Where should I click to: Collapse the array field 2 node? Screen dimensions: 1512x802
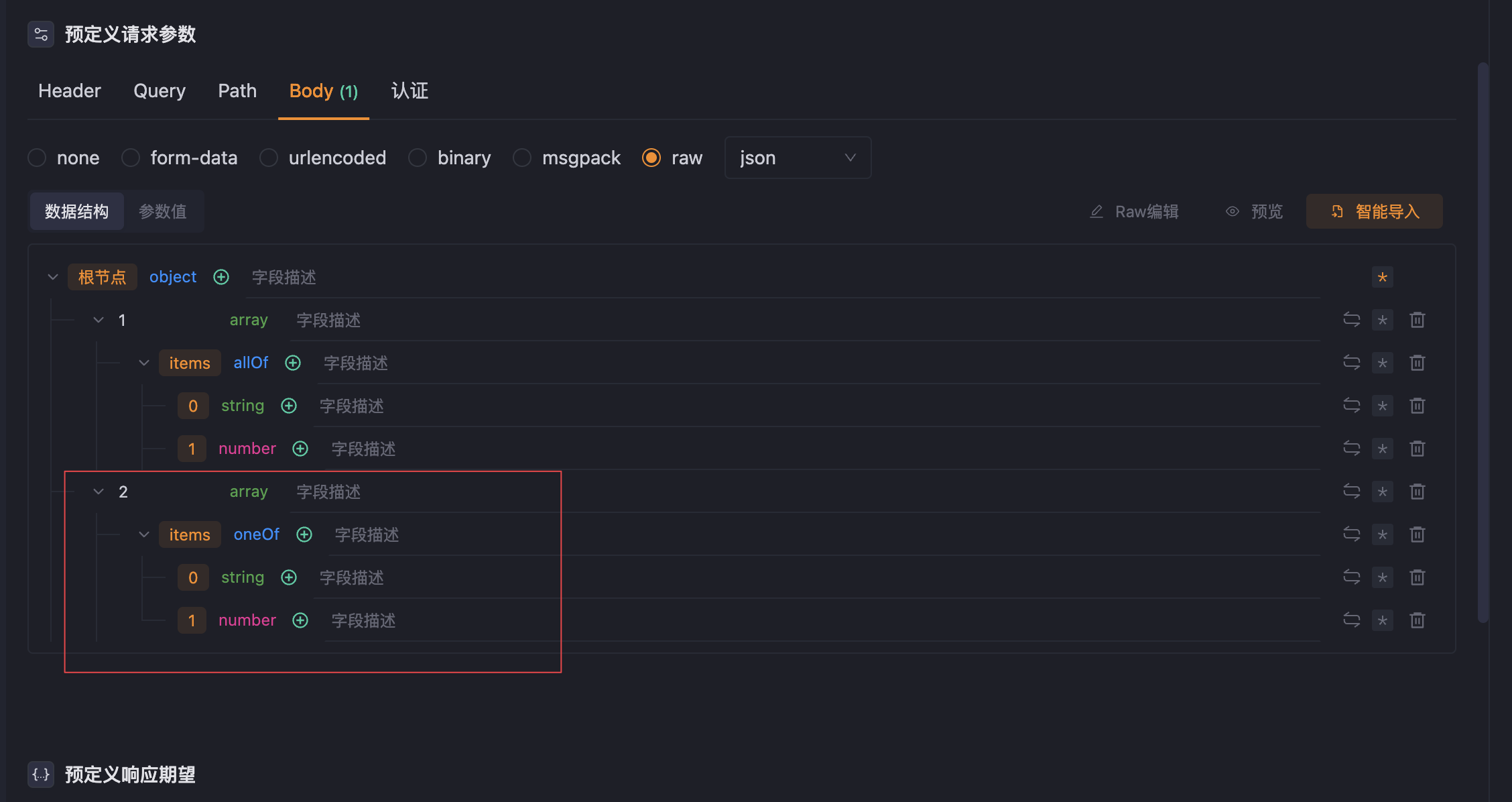coord(98,491)
